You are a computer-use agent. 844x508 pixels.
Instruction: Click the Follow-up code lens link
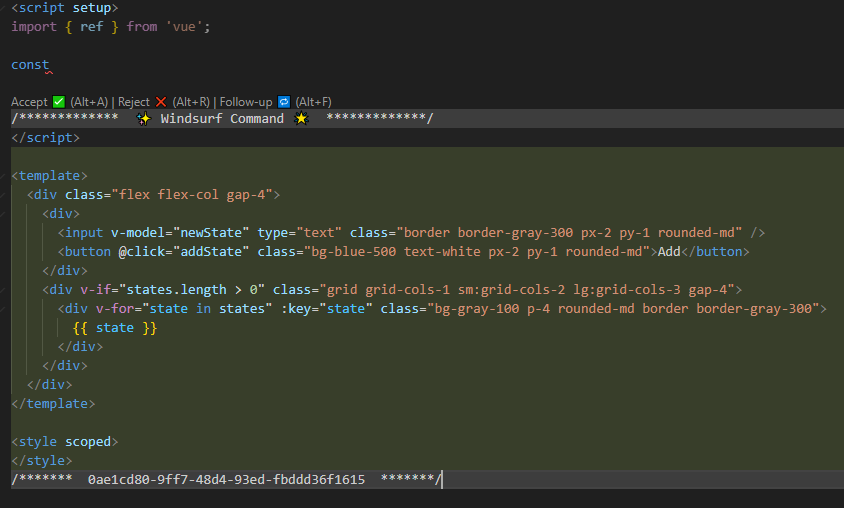pos(246,102)
